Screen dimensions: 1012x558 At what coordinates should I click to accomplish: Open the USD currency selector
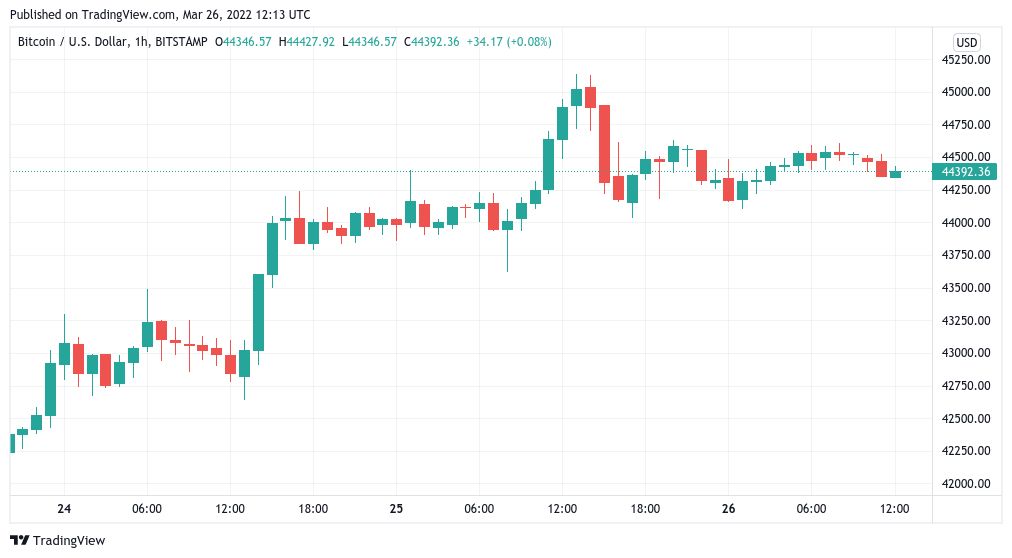coord(966,42)
